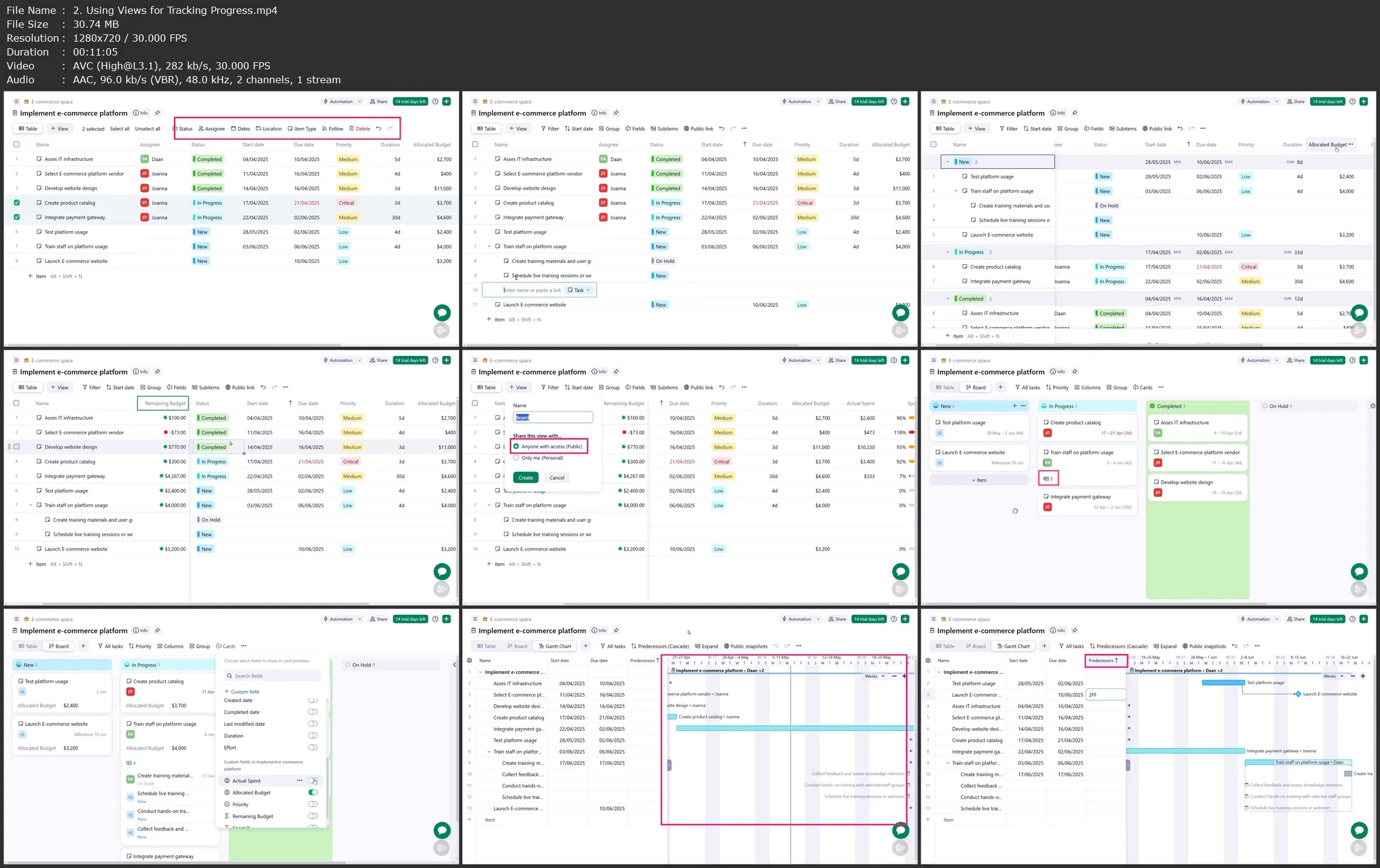Uncheck the Integrate payment gateway row checkbox
This screenshot has width=1380, height=868.
(x=16, y=217)
